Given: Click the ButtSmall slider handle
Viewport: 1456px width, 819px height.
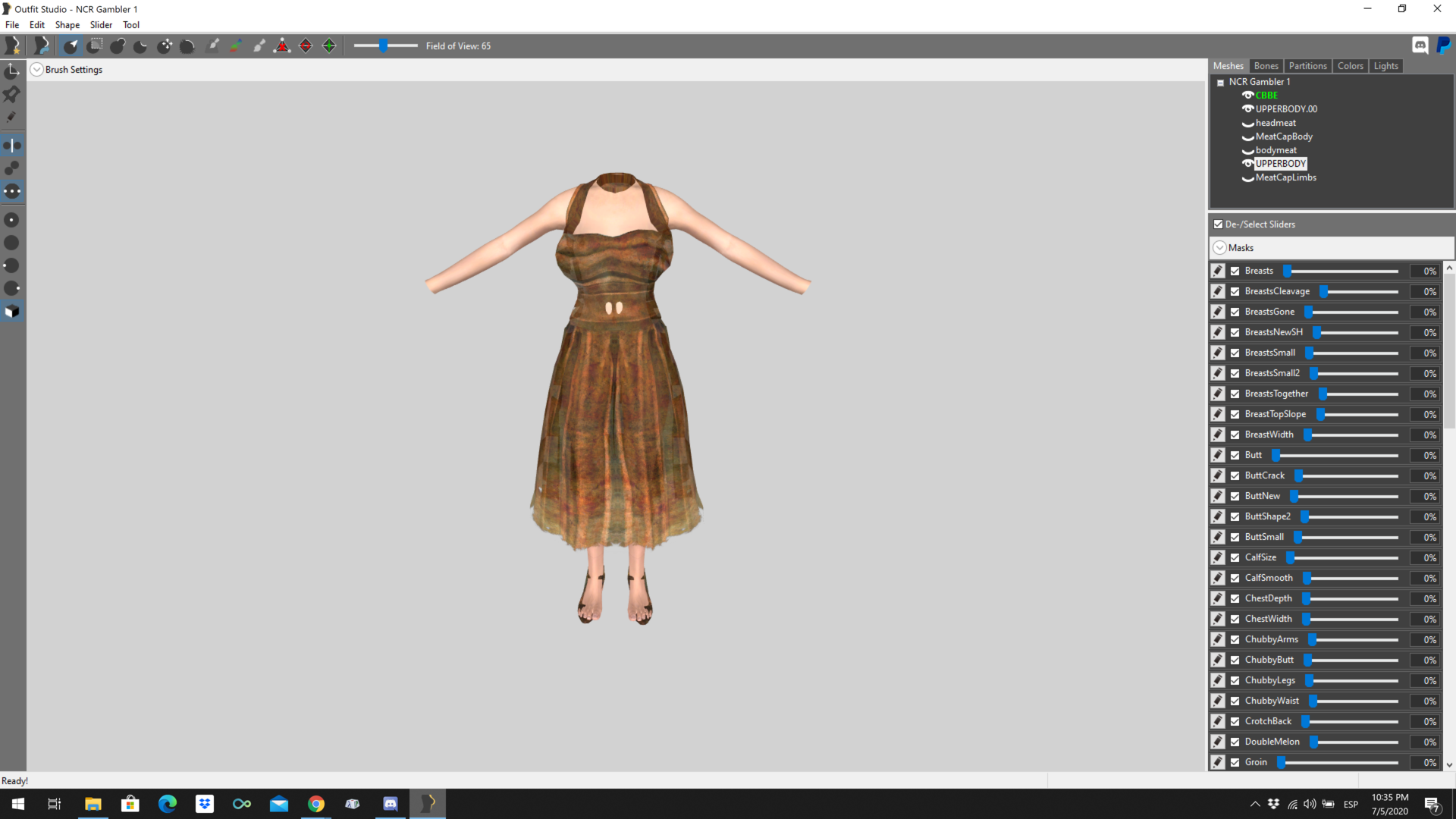Looking at the screenshot, I should [1298, 537].
